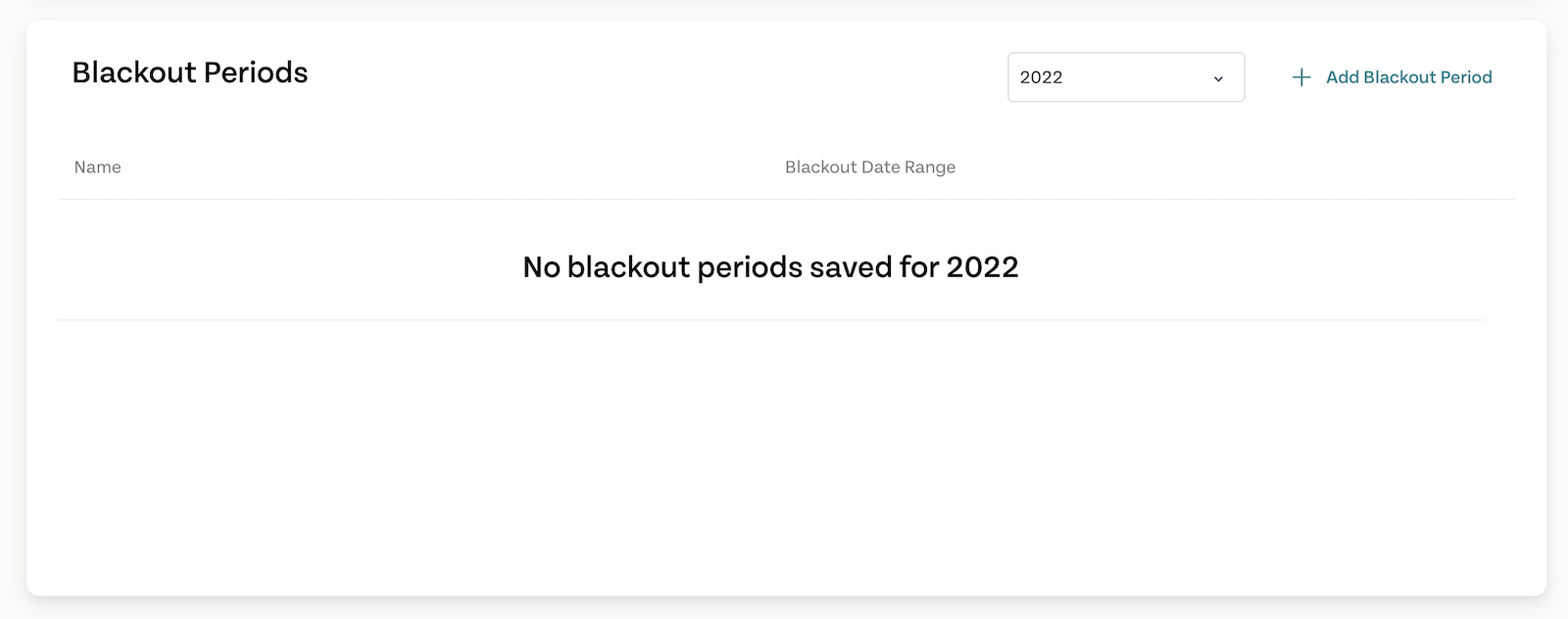The width and height of the screenshot is (1568, 619).
Task: Sort the table by Name
Action: pyautogui.click(x=98, y=167)
